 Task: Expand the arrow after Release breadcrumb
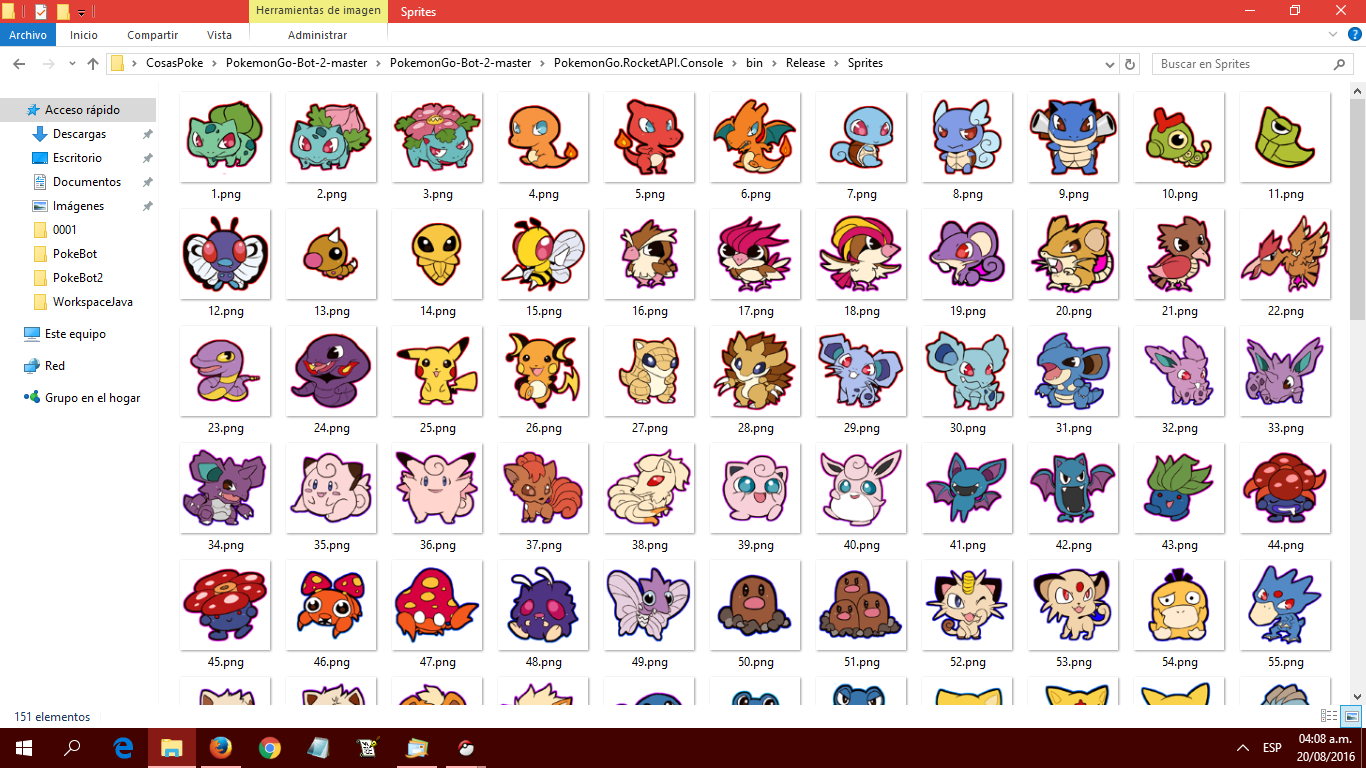pos(836,64)
